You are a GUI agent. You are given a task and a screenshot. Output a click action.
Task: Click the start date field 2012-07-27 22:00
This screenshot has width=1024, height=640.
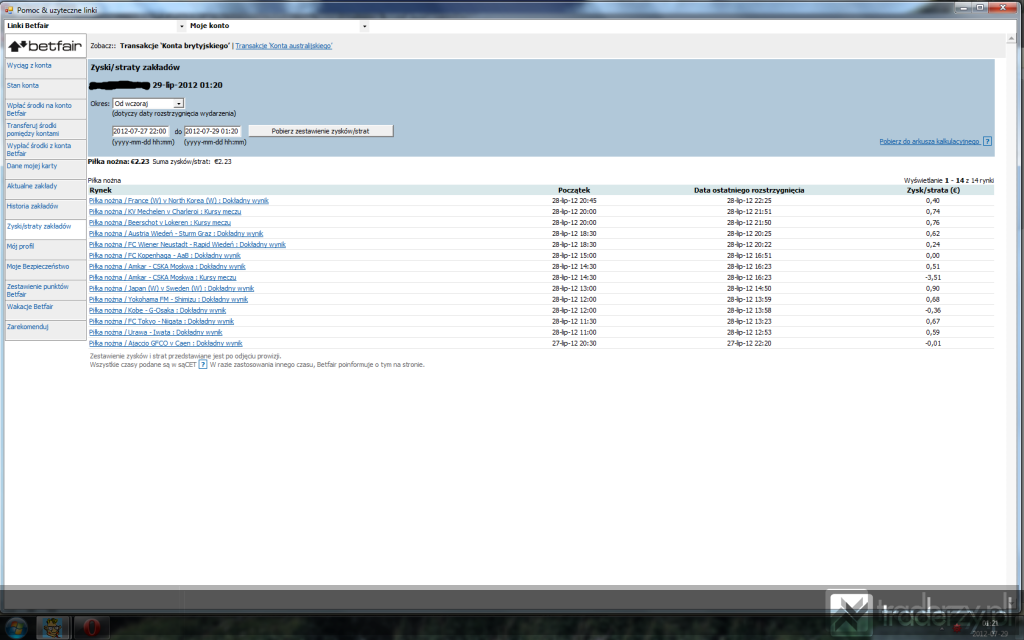point(140,131)
